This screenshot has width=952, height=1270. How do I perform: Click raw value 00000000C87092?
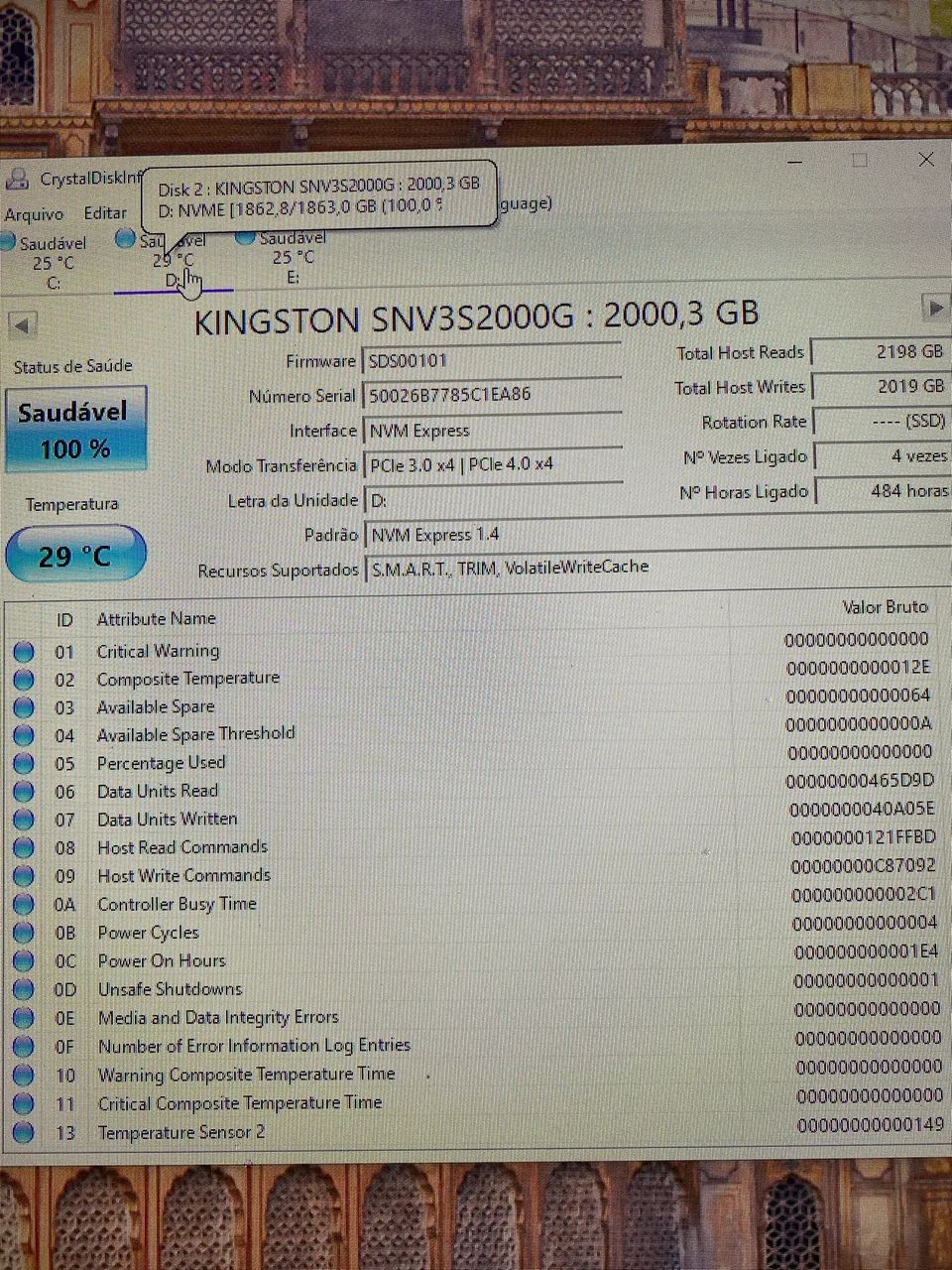pos(863,866)
